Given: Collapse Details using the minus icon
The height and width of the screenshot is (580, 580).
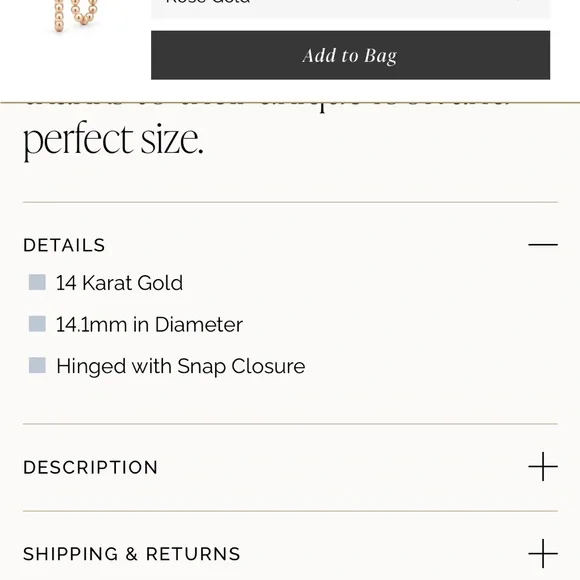Looking at the screenshot, I should coord(543,245).
